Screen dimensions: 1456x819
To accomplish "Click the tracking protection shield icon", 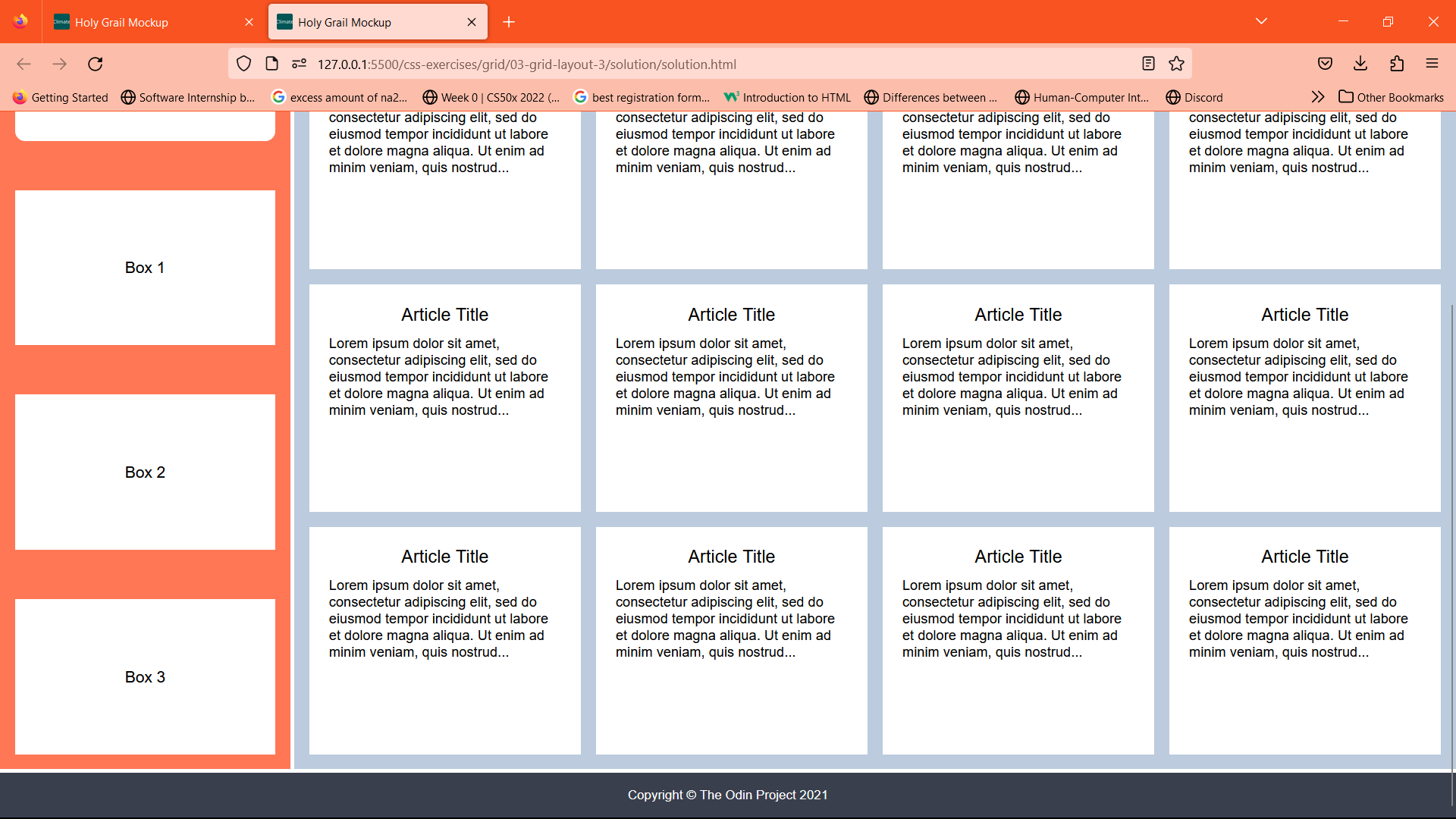I will (x=243, y=64).
